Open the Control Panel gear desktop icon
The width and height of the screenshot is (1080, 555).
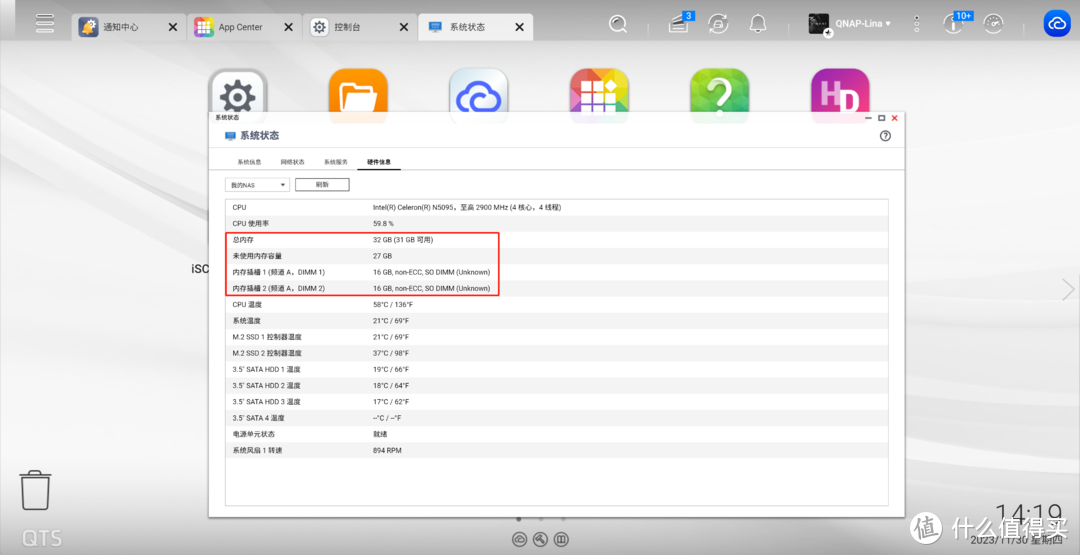click(x=238, y=90)
